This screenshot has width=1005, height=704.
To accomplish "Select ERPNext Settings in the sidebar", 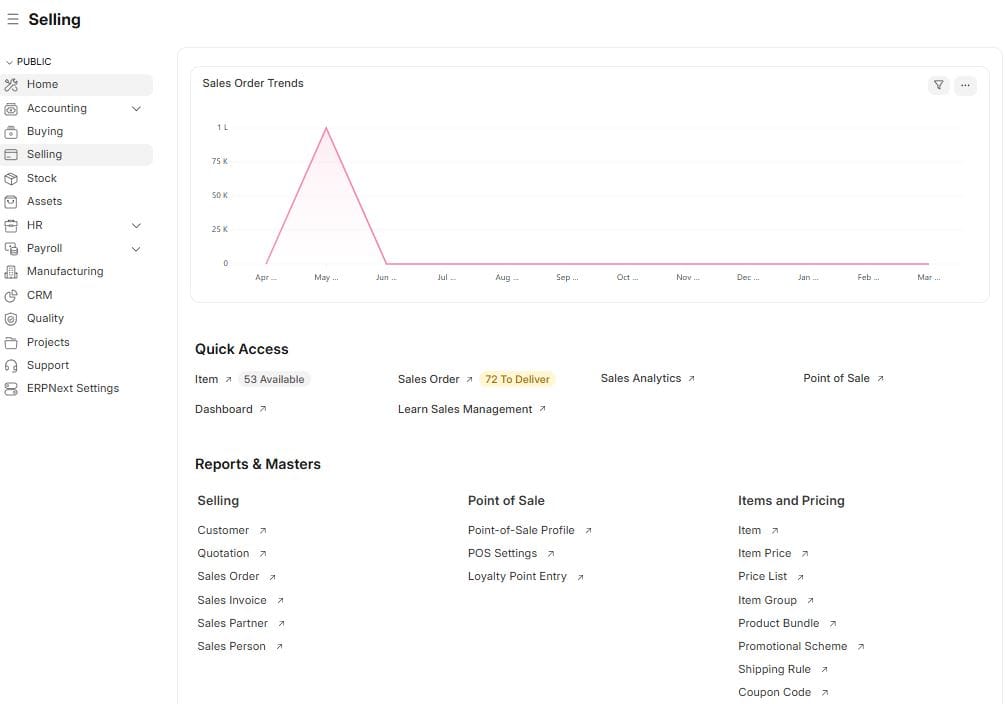I will tap(73, 388).
